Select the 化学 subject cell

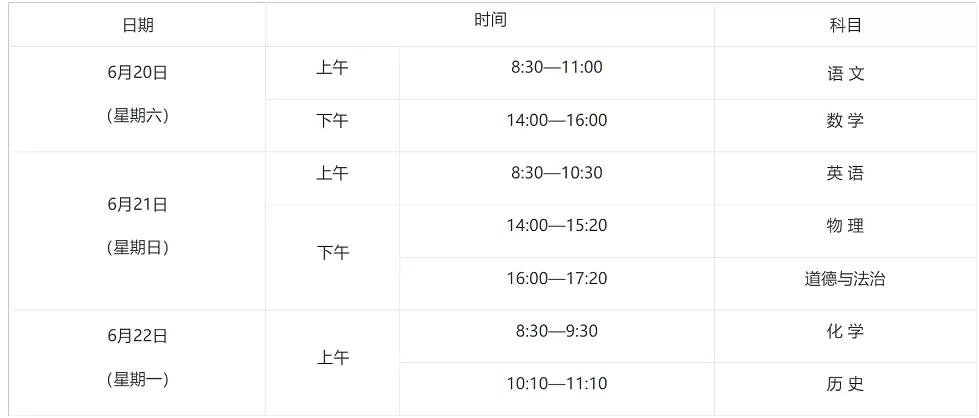click(845, 331)
